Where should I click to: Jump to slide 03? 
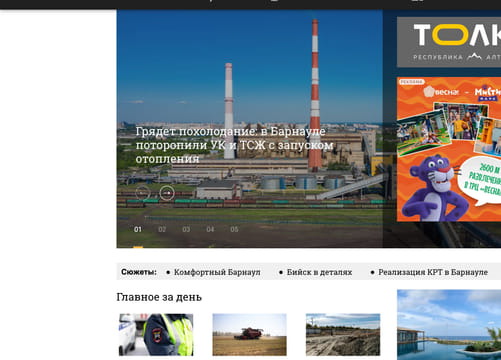(186, 229)
